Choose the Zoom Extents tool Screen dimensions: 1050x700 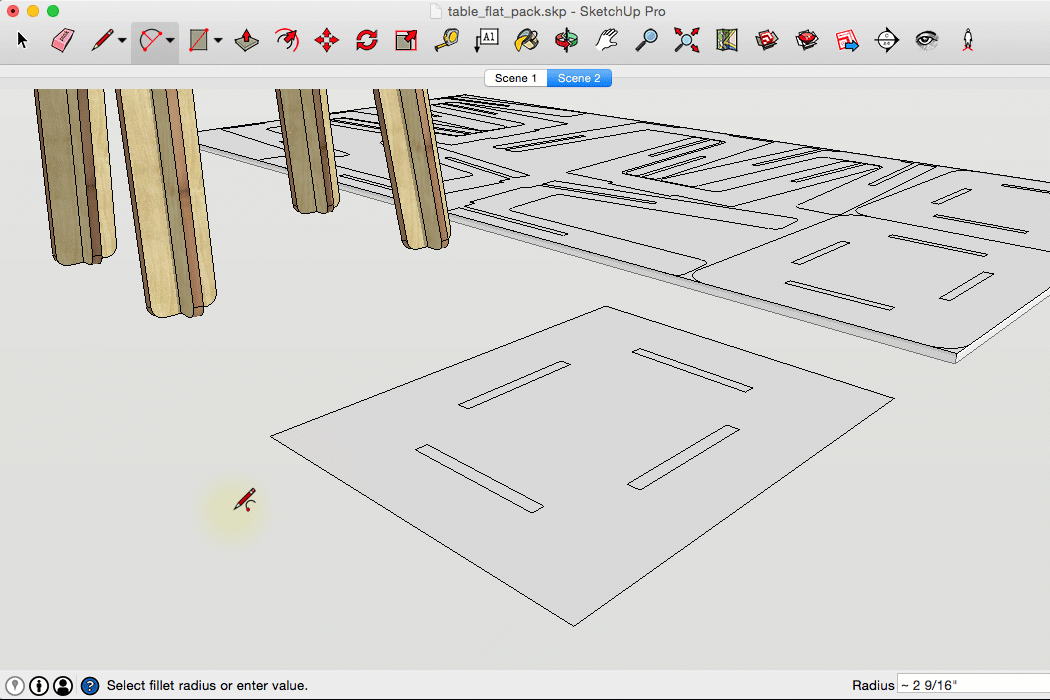(x=686, y=41)
